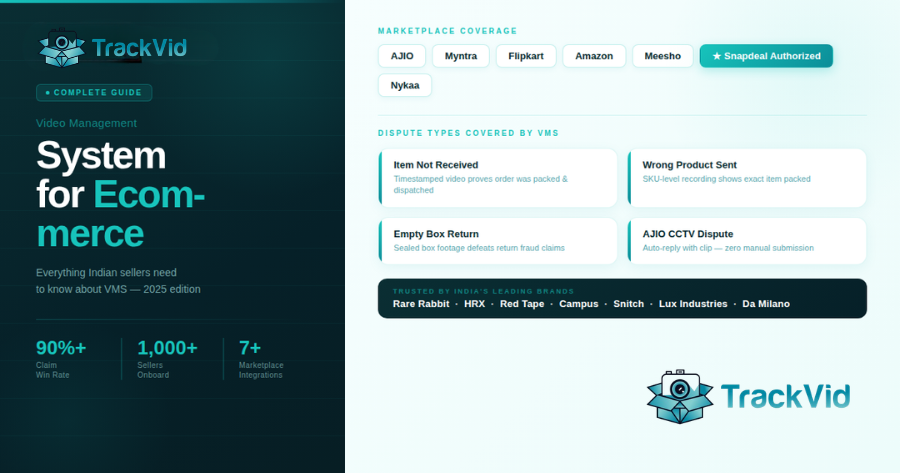Select the Meesho marketplace chip
The image size is (900, 473).
pyautogui.click(x=662, y=56)
